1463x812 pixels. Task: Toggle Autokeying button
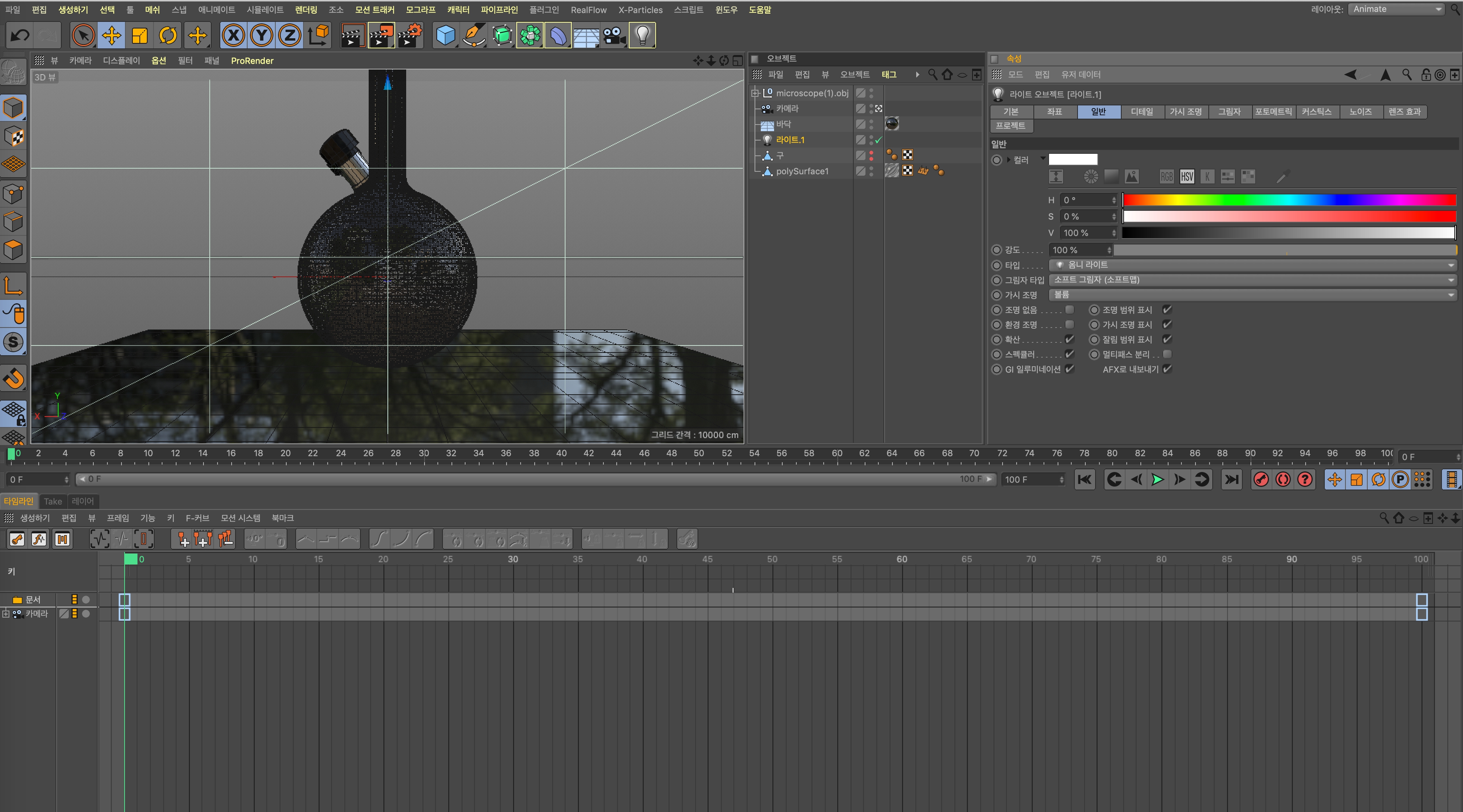point(1283,479)
